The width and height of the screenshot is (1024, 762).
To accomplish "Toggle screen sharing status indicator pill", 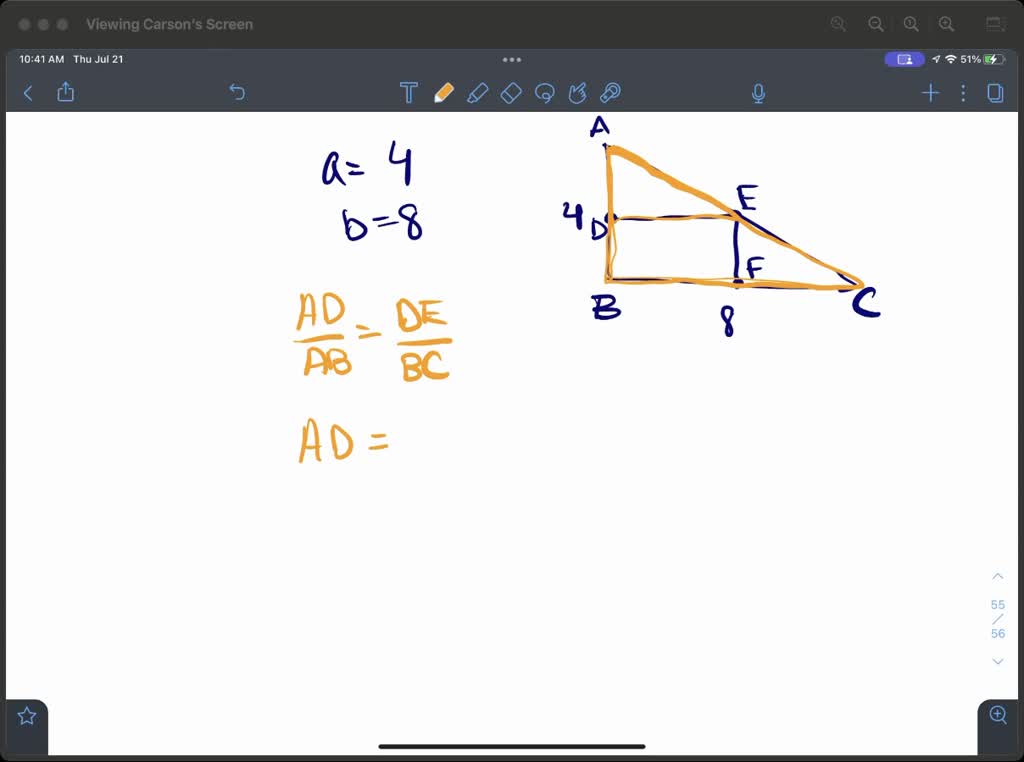I will (x=904, y=59).
